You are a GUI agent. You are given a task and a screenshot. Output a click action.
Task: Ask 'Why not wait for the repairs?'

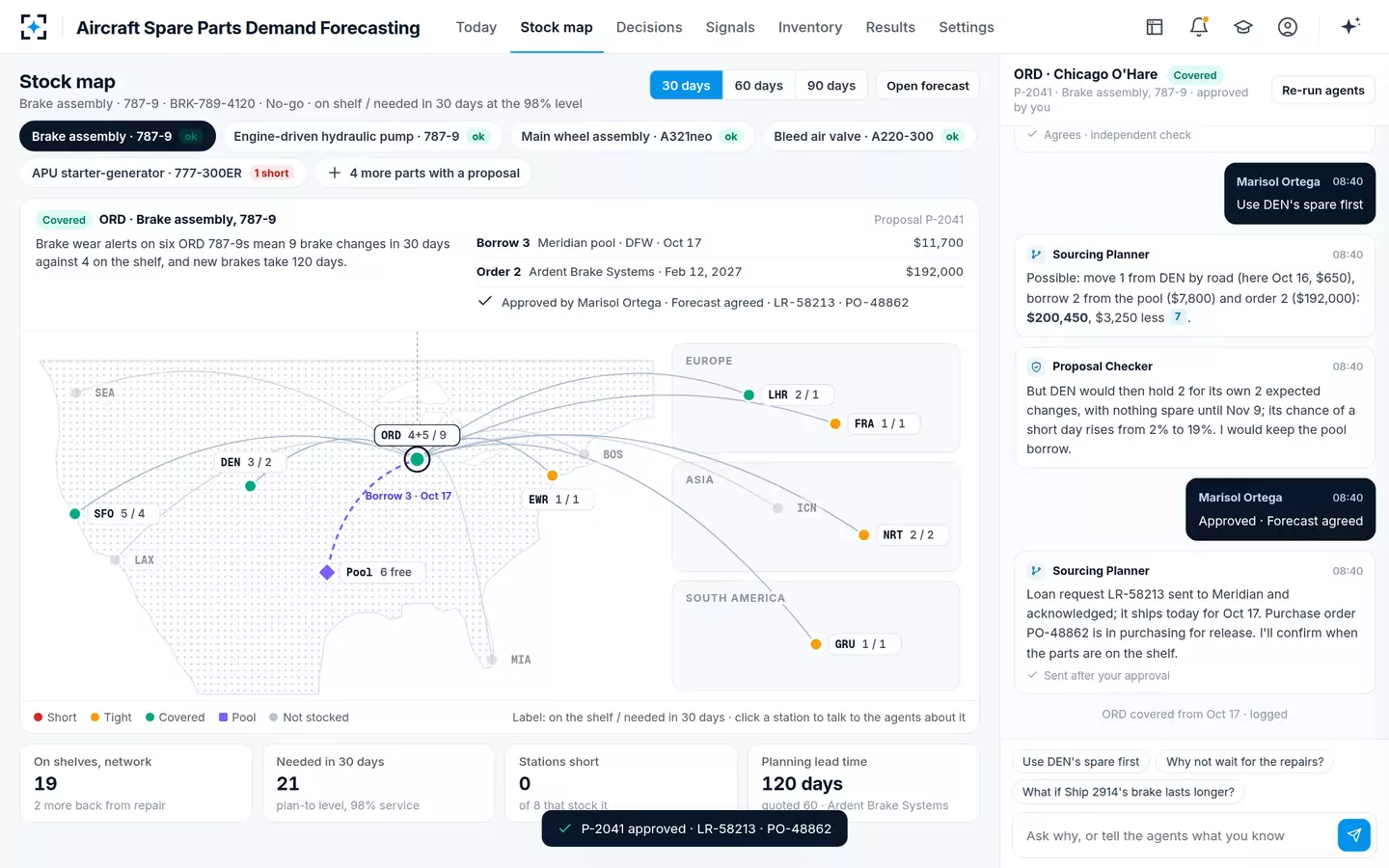(x=1244, y=762)
